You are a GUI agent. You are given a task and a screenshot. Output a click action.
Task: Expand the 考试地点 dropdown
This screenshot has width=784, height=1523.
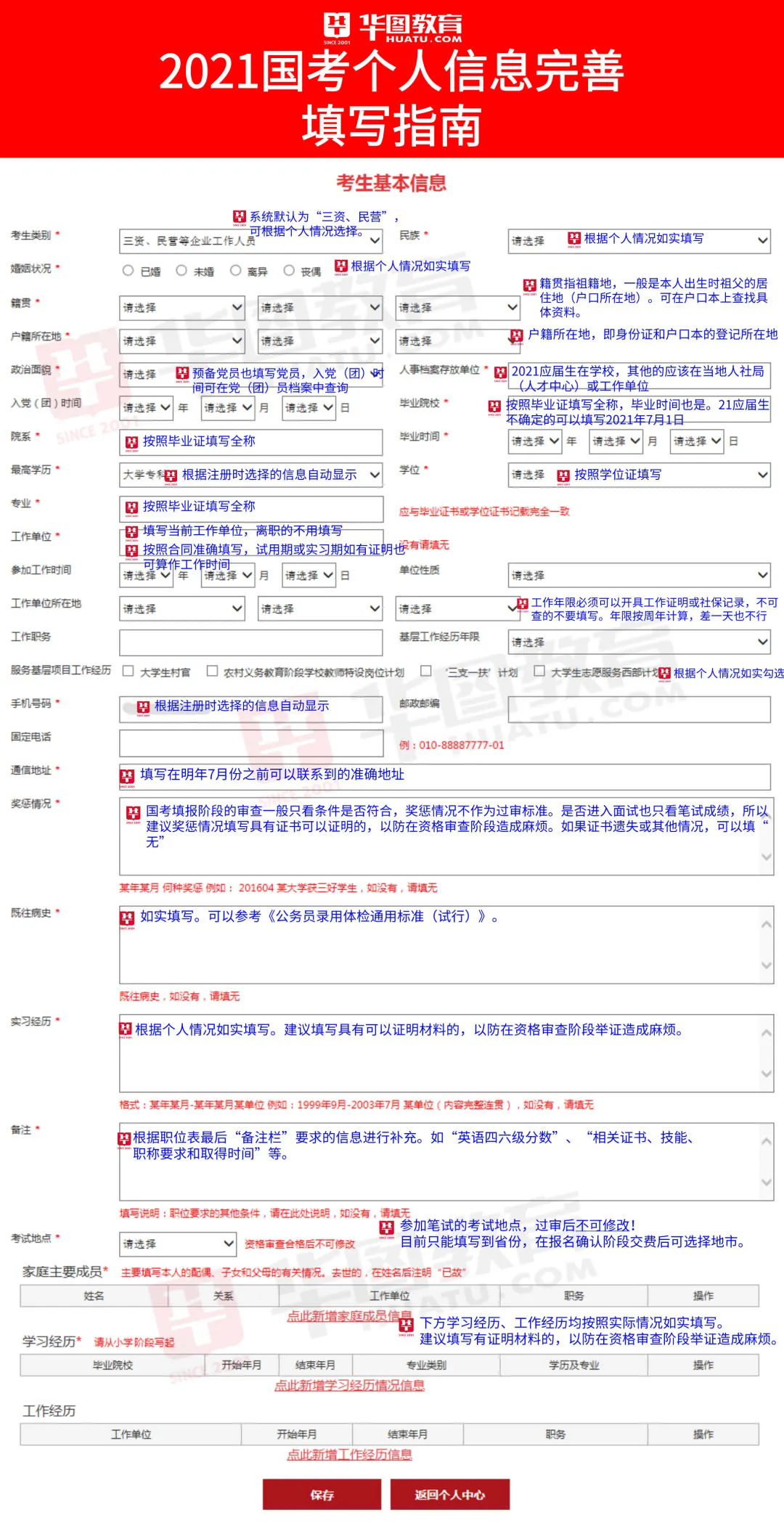pos(178,1244)
